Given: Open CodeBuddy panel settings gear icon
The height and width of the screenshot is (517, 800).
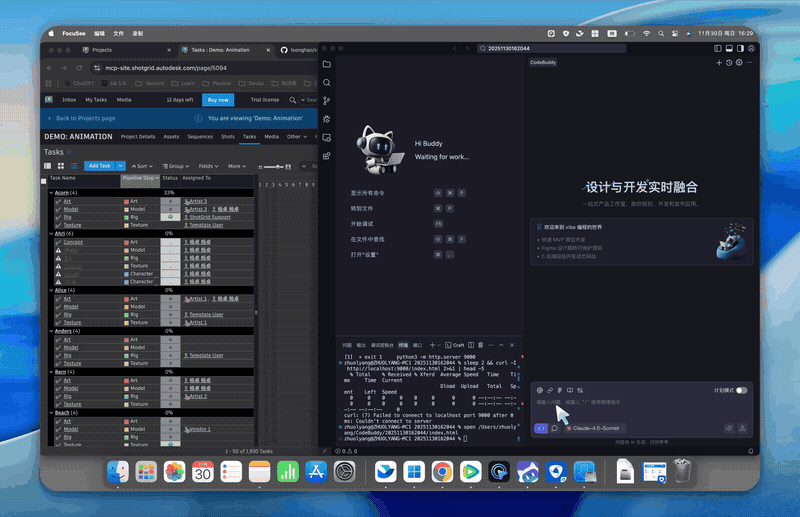Looking at the screenshot, I should 740,63.
